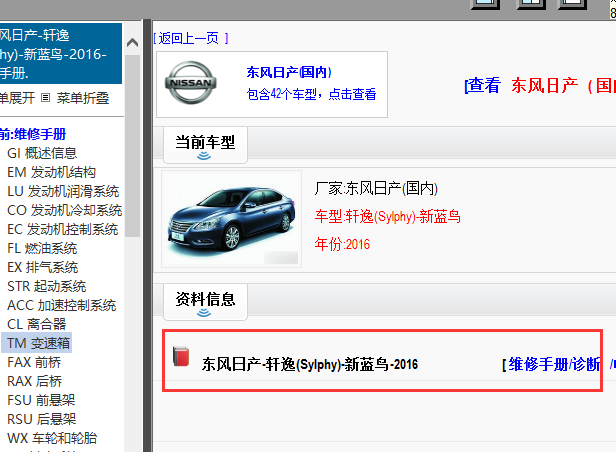The width and height of the screenshot is (616, 452).
Task: Open EM 发动机结构 section
Action: tap(51, 172)
